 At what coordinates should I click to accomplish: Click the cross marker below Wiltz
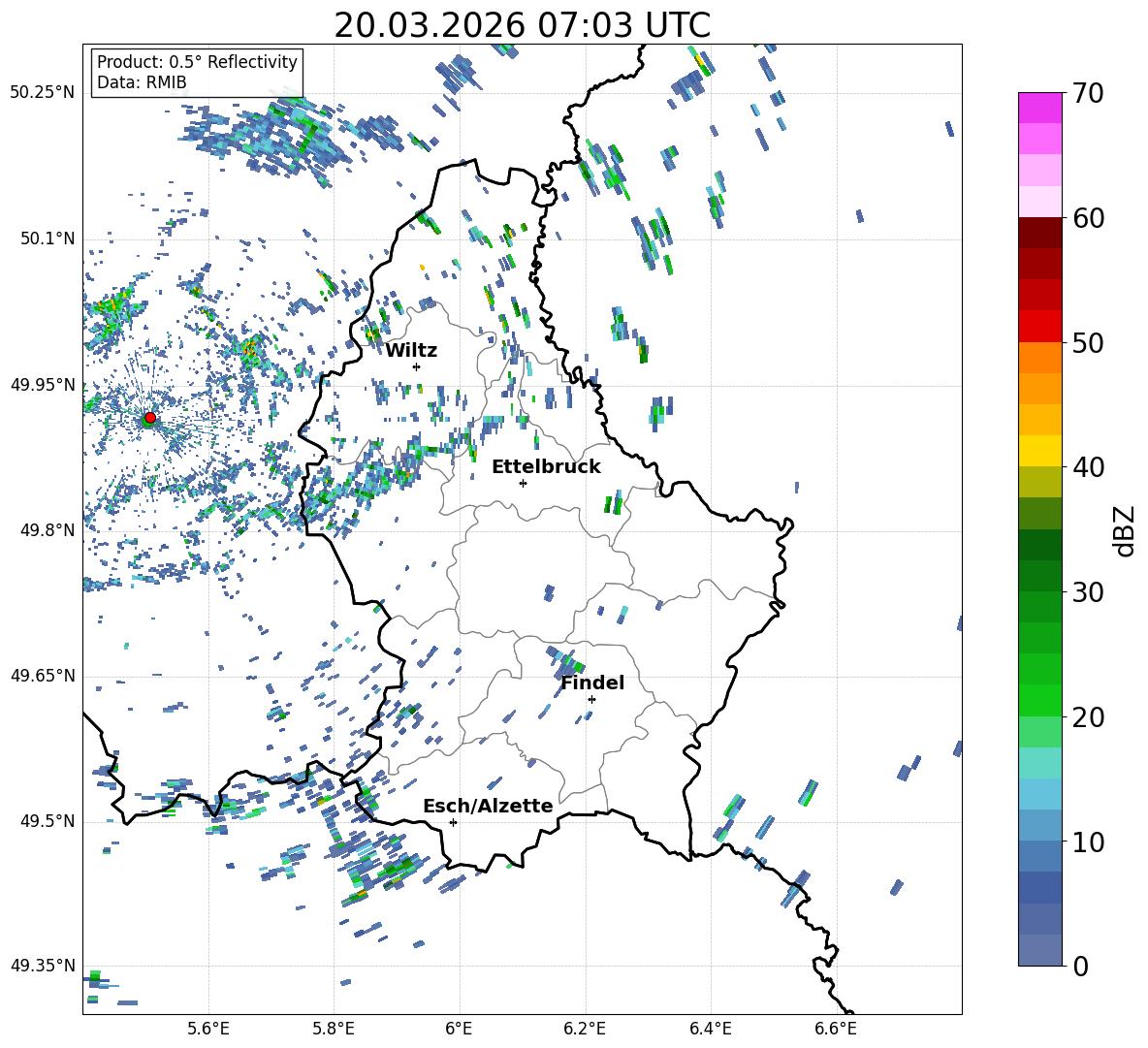click(x=417, y=366)
